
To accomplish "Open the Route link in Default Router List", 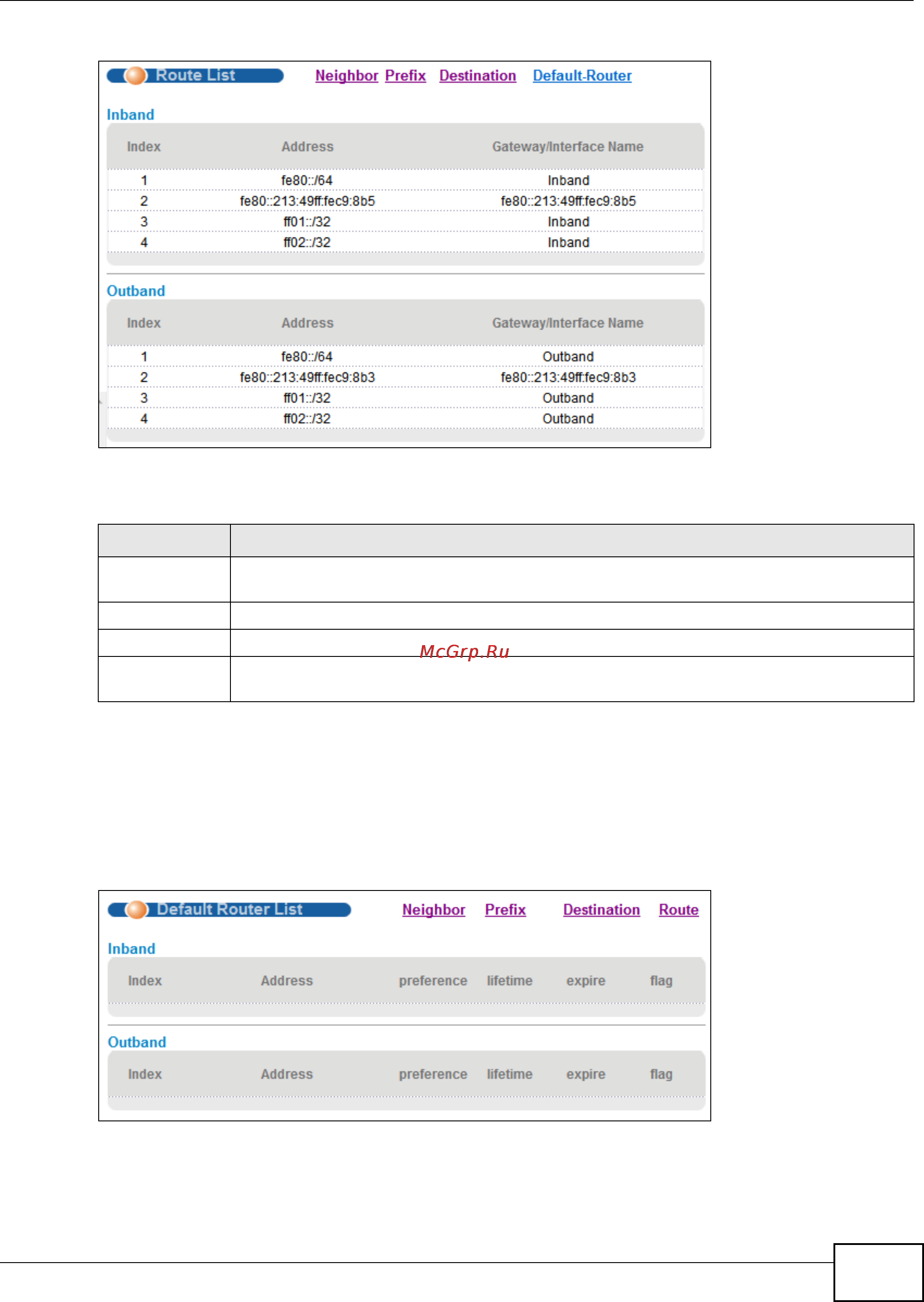I will point(678,909).
